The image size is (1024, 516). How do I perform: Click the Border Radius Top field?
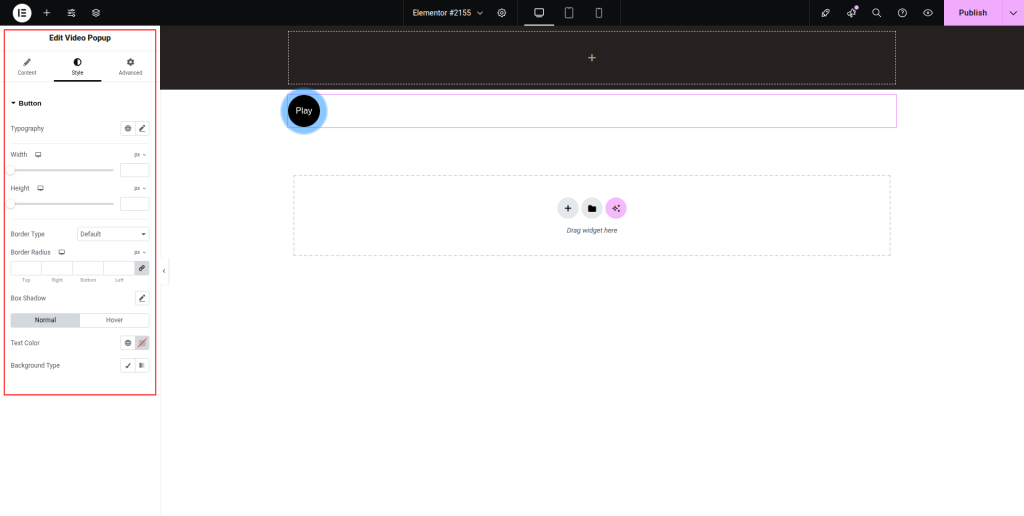point(26,268)
